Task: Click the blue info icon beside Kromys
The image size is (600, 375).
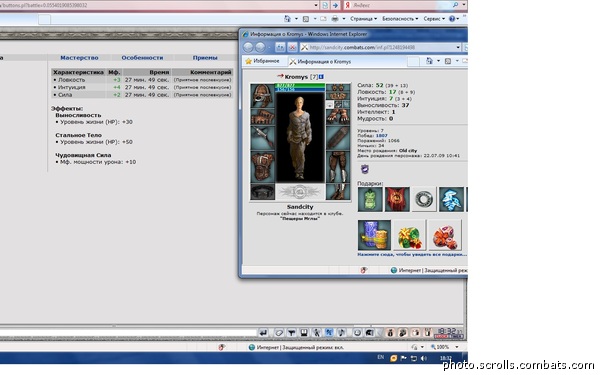Action: click(x=321, y=77)
